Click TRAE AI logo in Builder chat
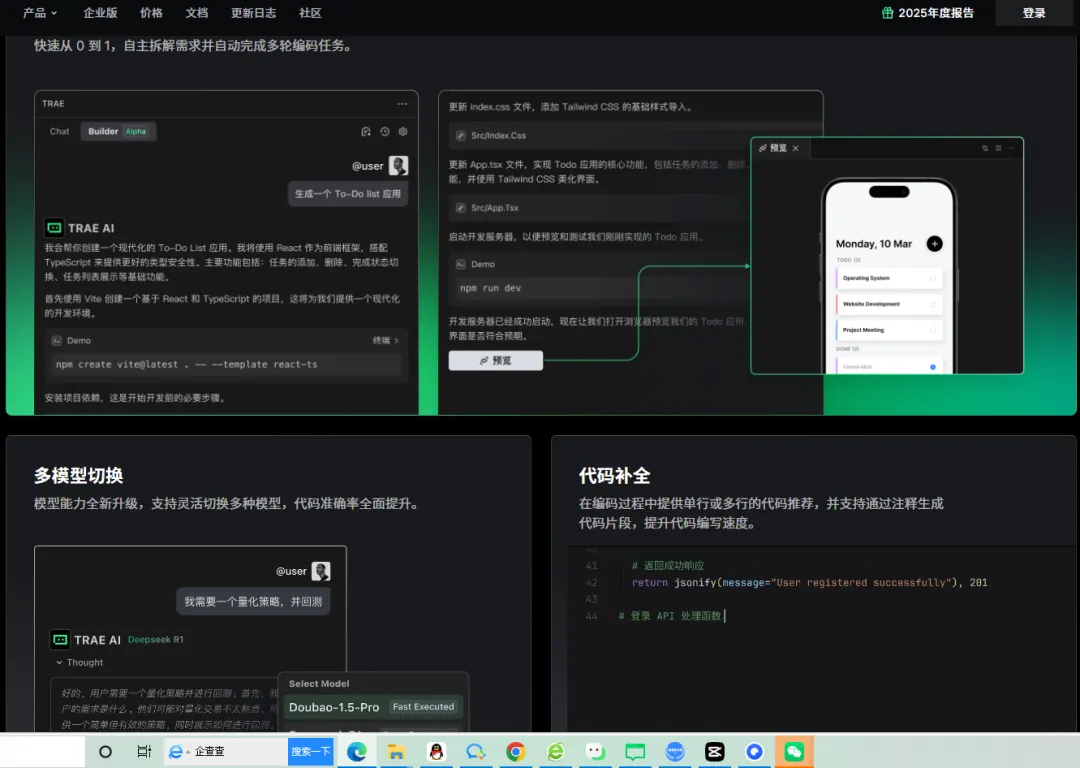 coord(54,228)
